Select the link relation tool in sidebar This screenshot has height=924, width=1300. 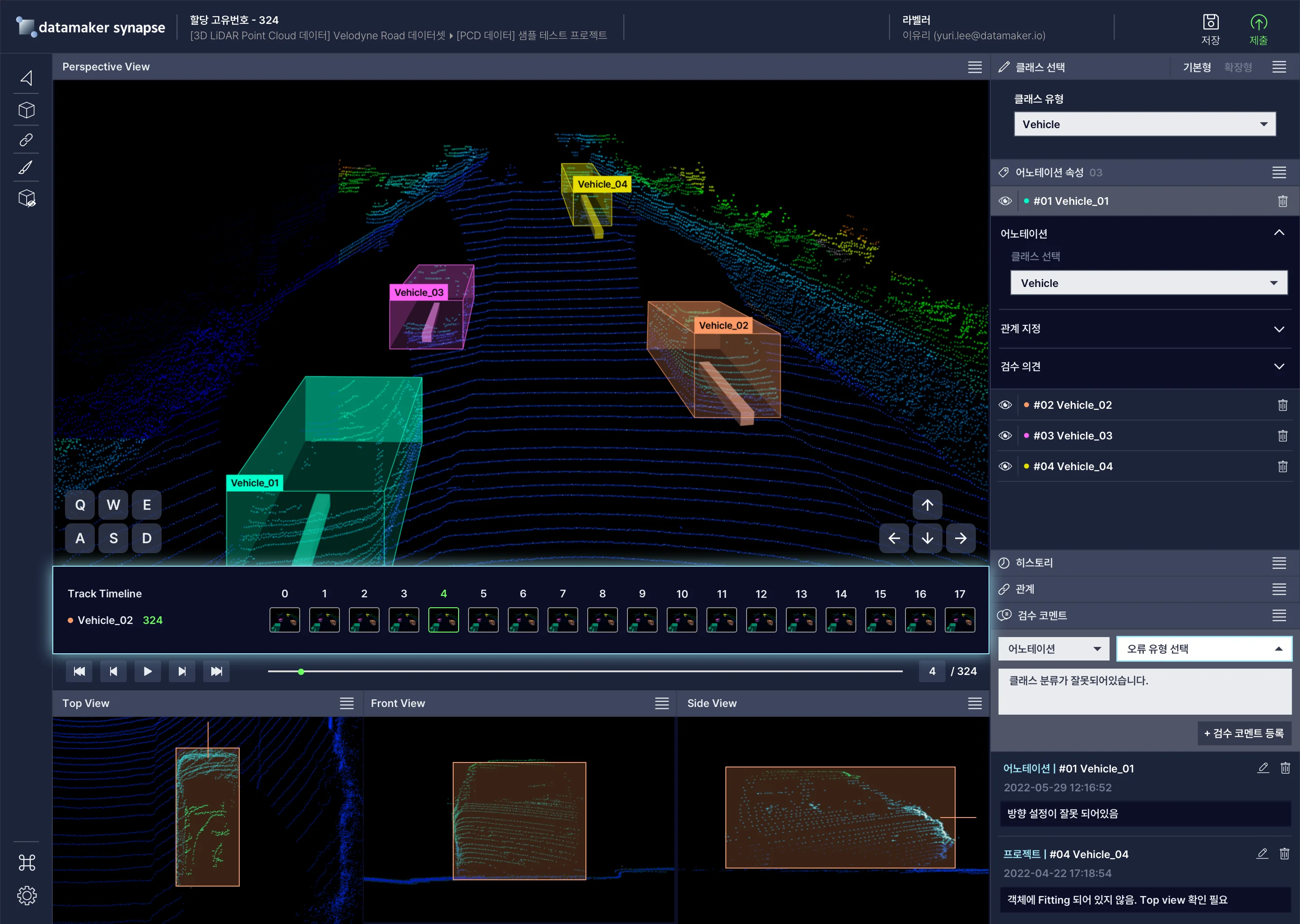pos(26,139)
